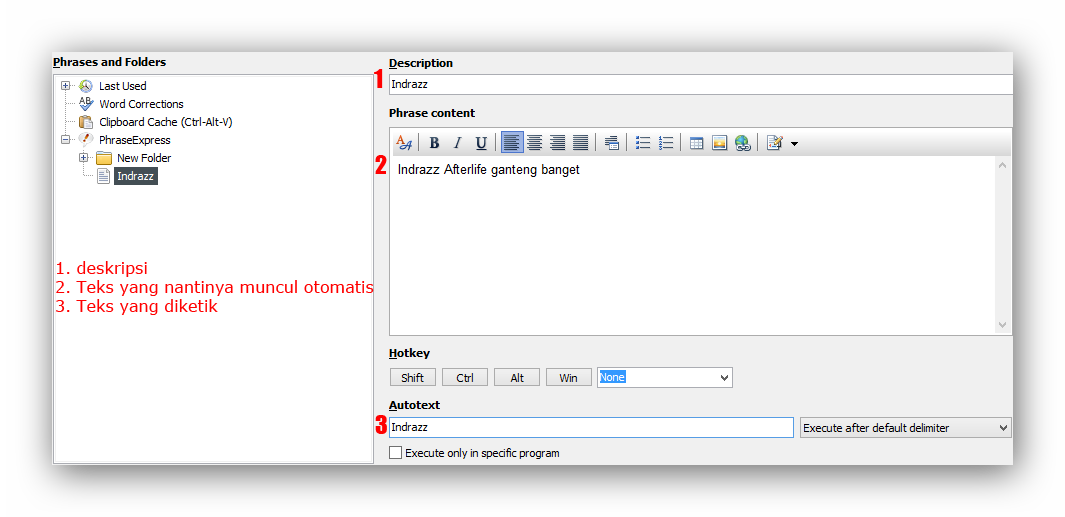Select Word Corrections in the tree

(x=141, y=104)
